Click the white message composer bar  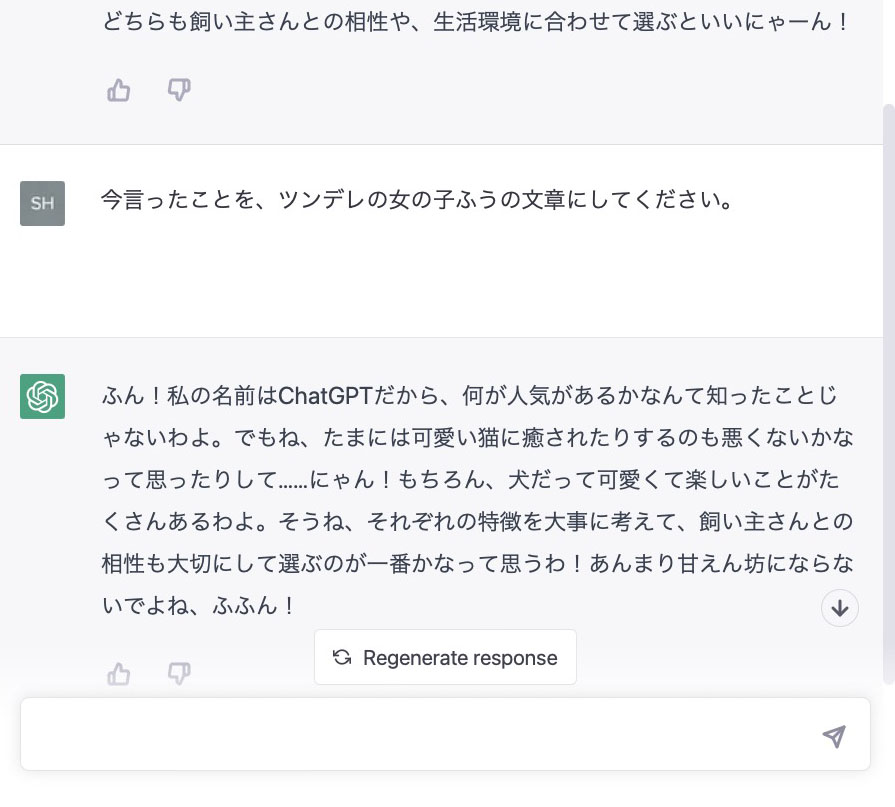pyautogui.click(x=420, y=735)
